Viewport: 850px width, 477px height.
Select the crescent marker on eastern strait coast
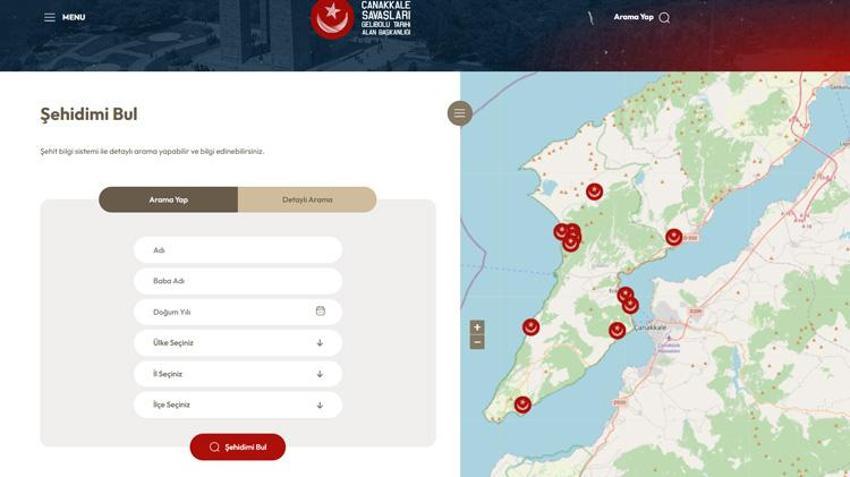point(674,237)
